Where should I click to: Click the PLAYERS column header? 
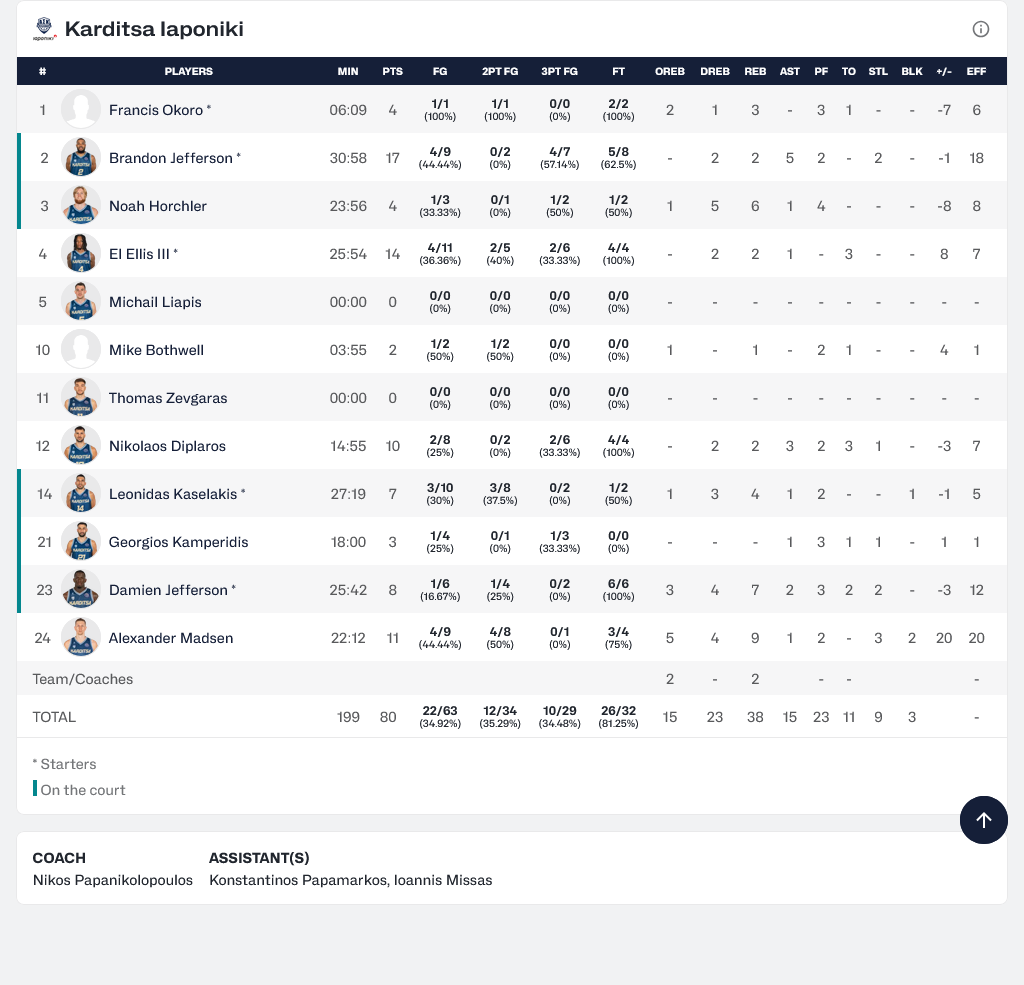tap(188, 72)
